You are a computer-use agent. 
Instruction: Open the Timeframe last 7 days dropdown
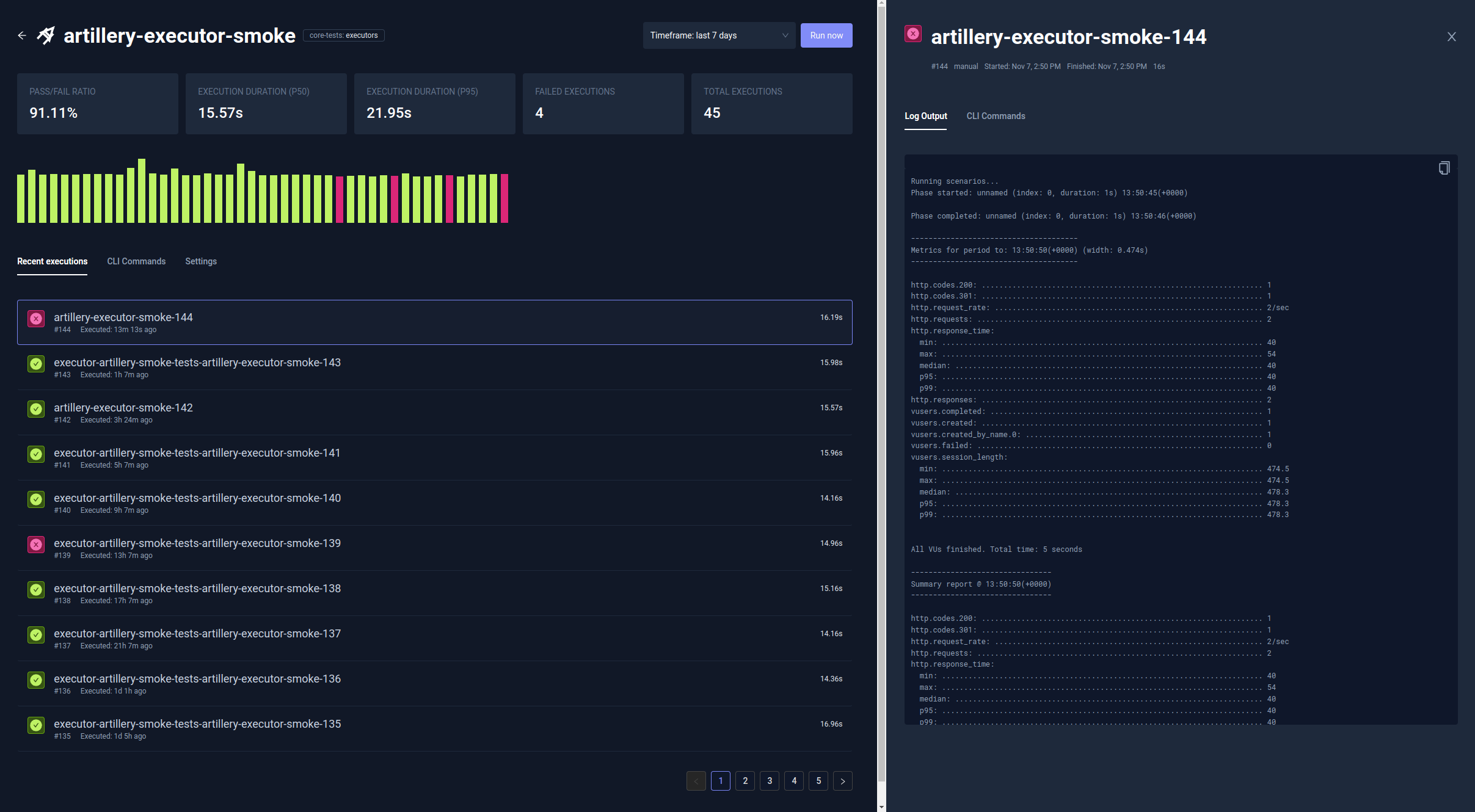point(718,35)
